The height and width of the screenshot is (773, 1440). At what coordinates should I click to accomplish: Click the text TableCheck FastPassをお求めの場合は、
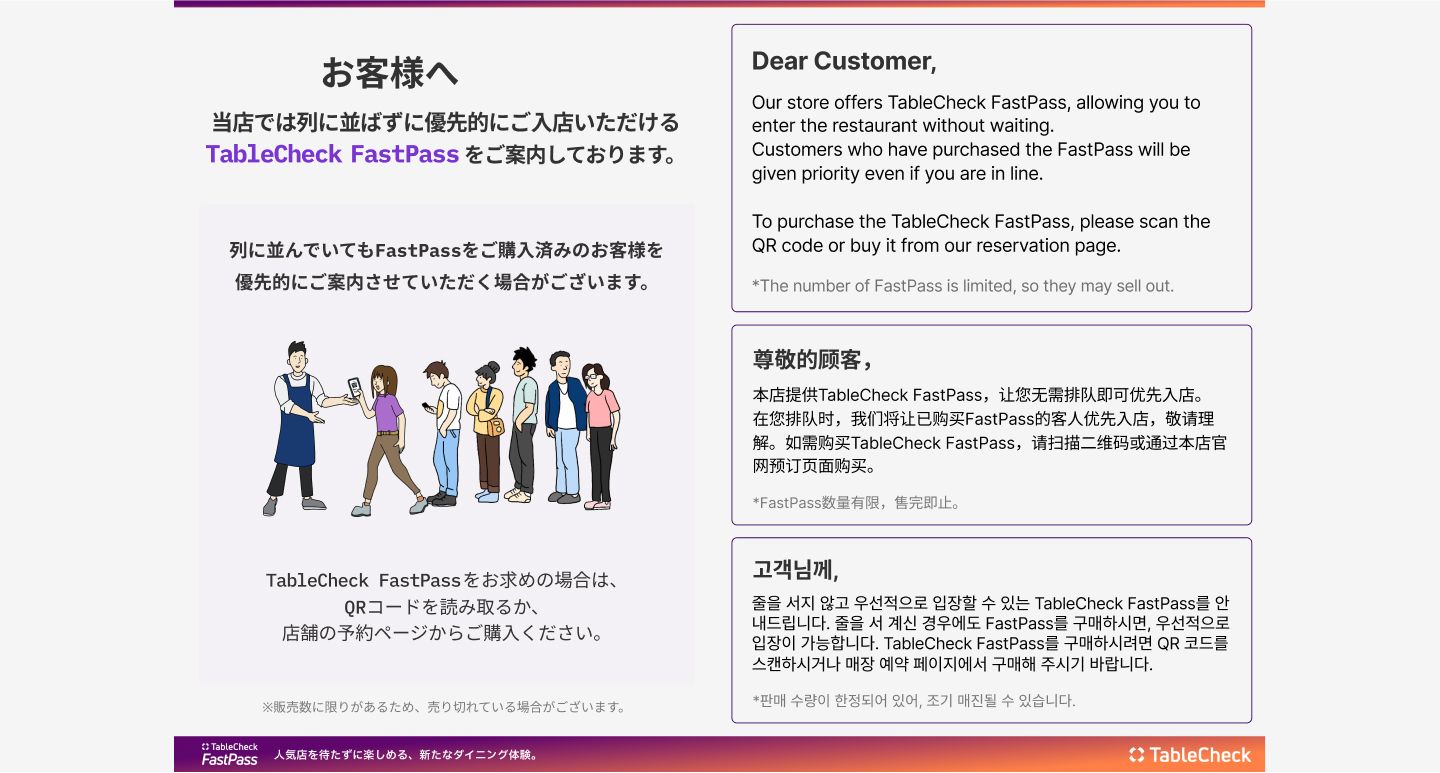click(x=444, y=580)
